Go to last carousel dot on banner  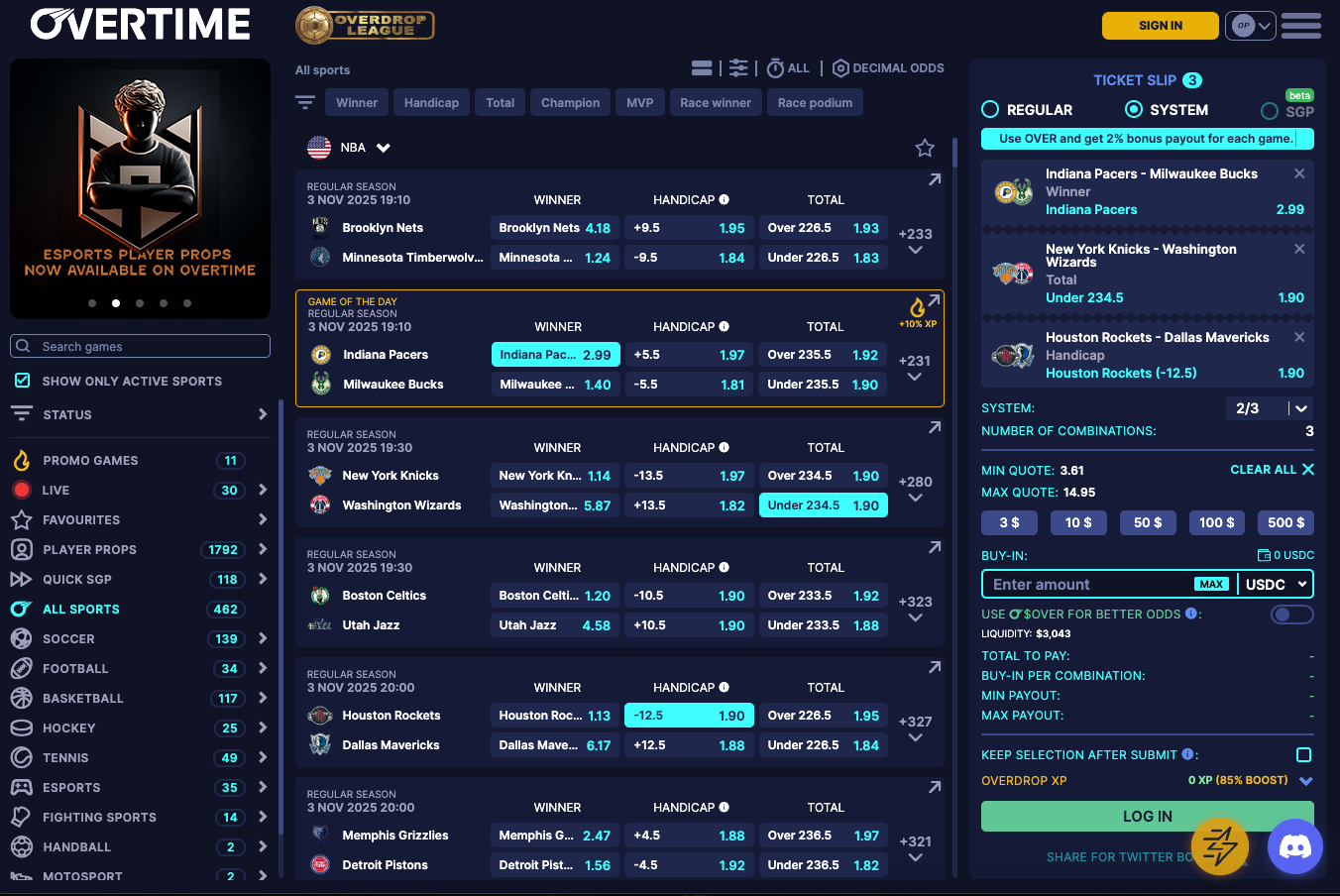click(187, 303)
